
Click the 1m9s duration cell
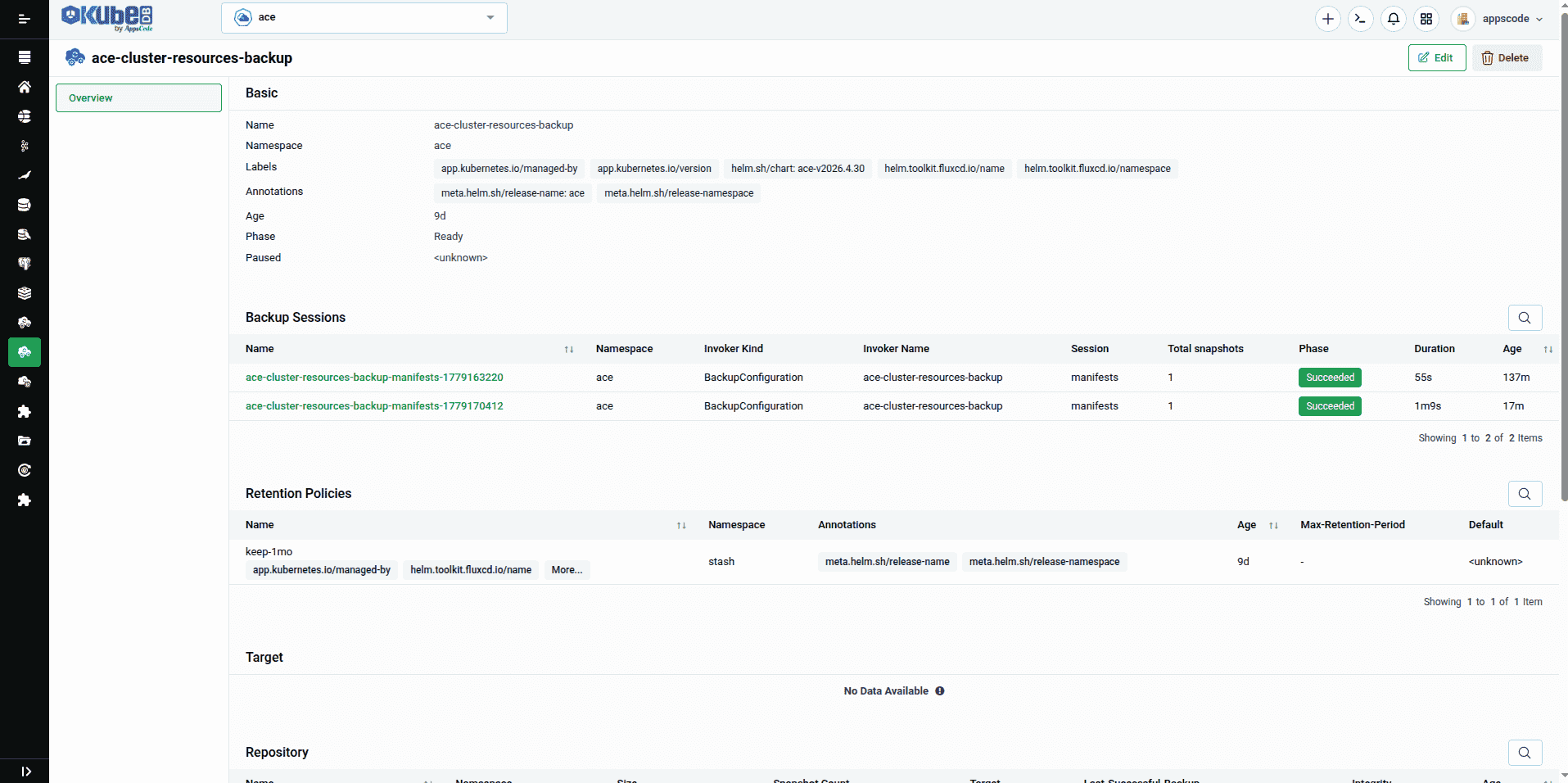(x=1427, y=406)
